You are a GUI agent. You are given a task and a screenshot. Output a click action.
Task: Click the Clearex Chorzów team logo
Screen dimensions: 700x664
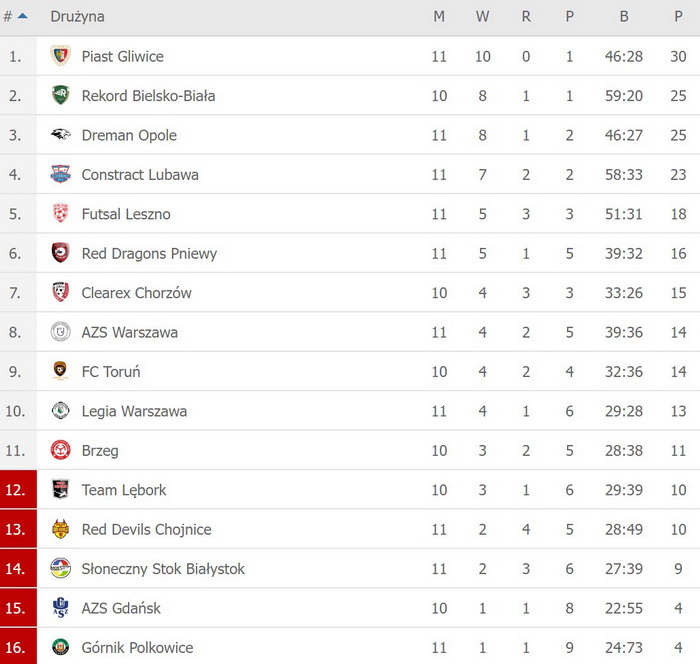[x=60, y=293]
